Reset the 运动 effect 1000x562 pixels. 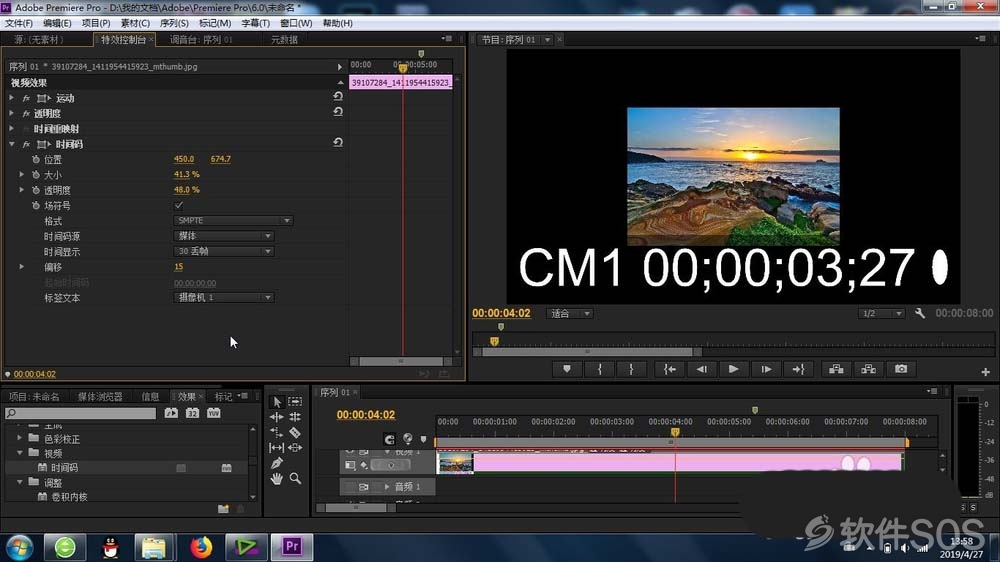pos(338,96)
